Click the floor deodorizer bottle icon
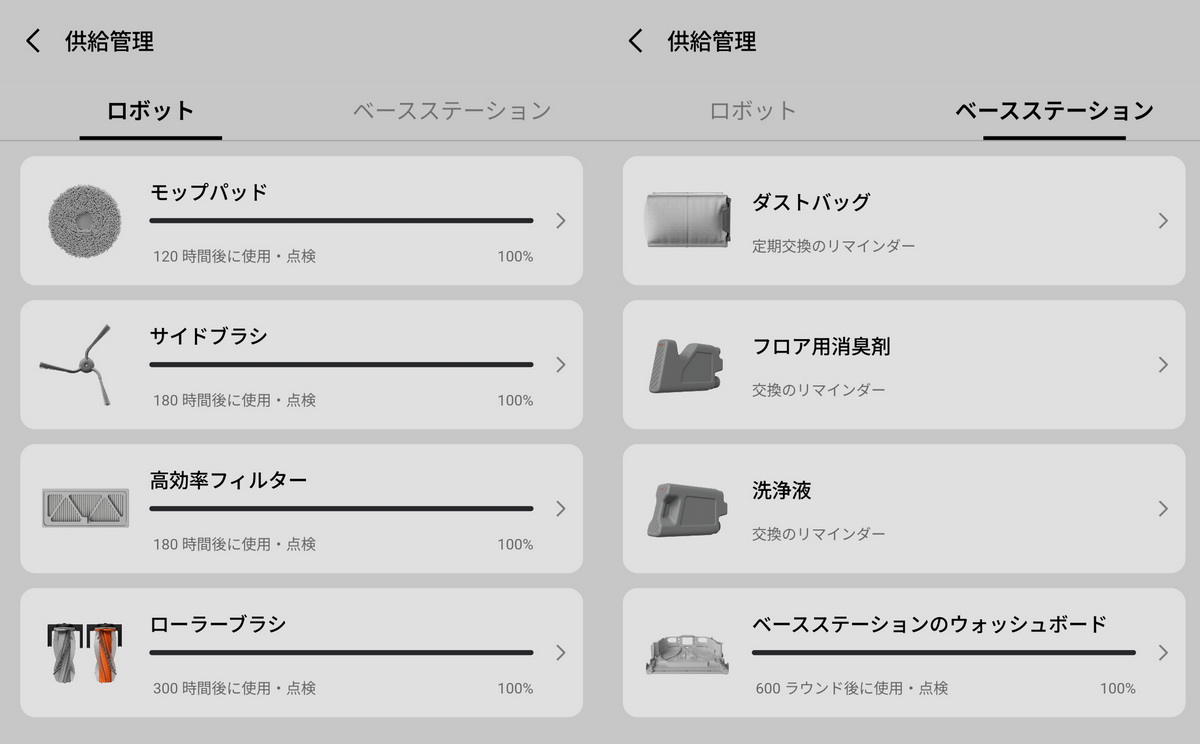This screenshot has height=744, width=1200. pos(685,365)
